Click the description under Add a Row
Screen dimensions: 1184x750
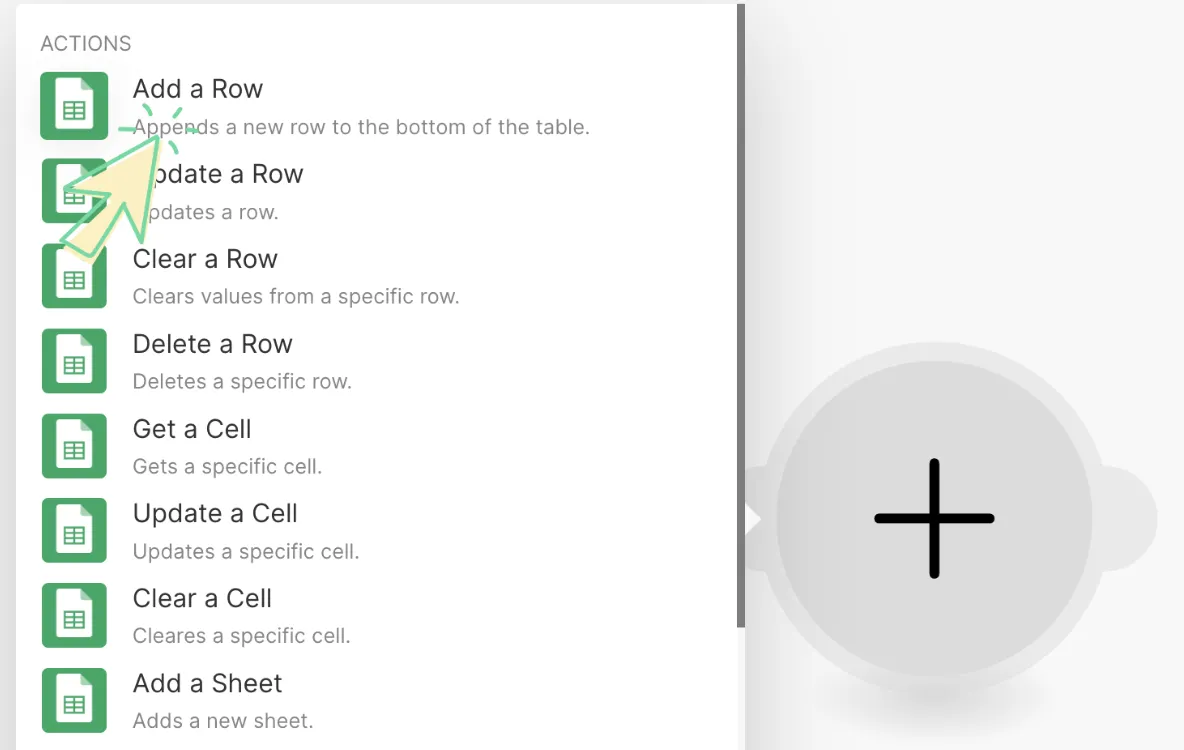[361, 127]
